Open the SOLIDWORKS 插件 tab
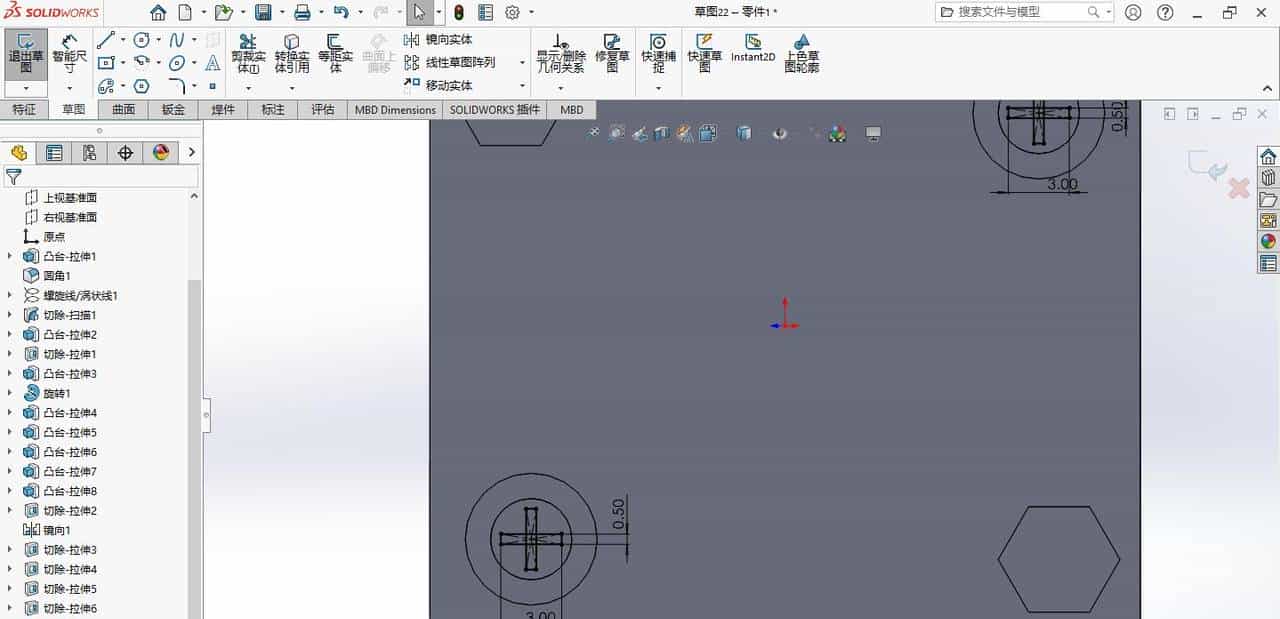1280x619 pixels. (494, 110)
